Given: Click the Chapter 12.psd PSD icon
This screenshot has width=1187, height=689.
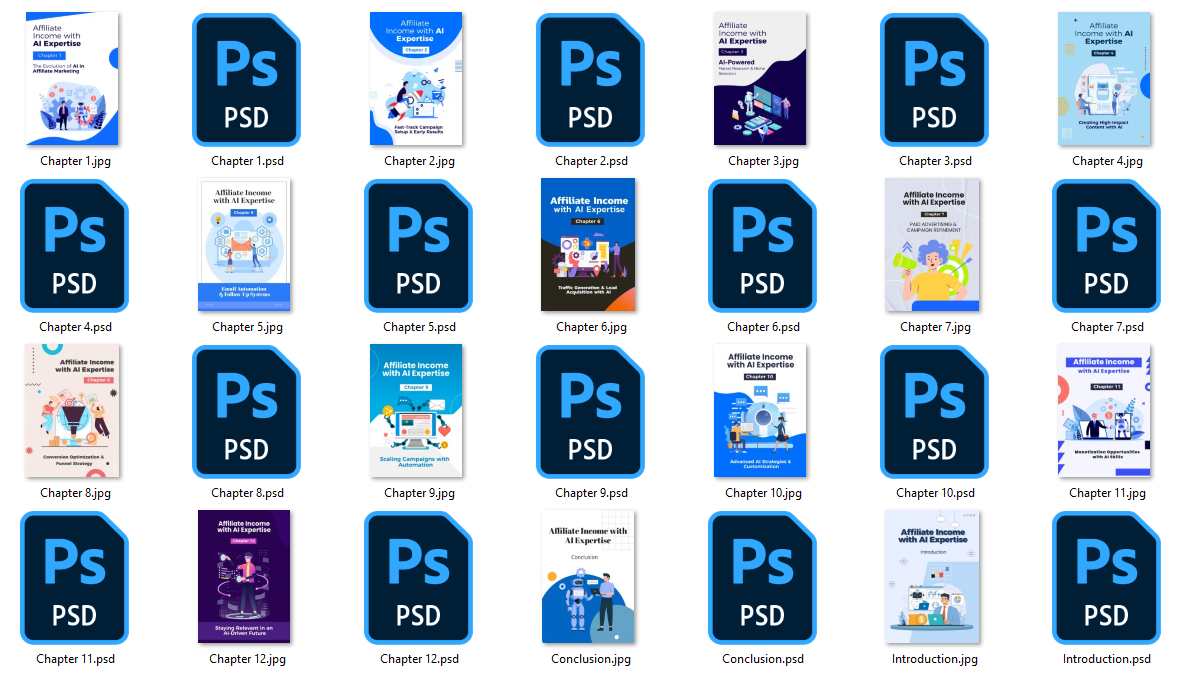Looking at the screenshot, I should 418,578.
